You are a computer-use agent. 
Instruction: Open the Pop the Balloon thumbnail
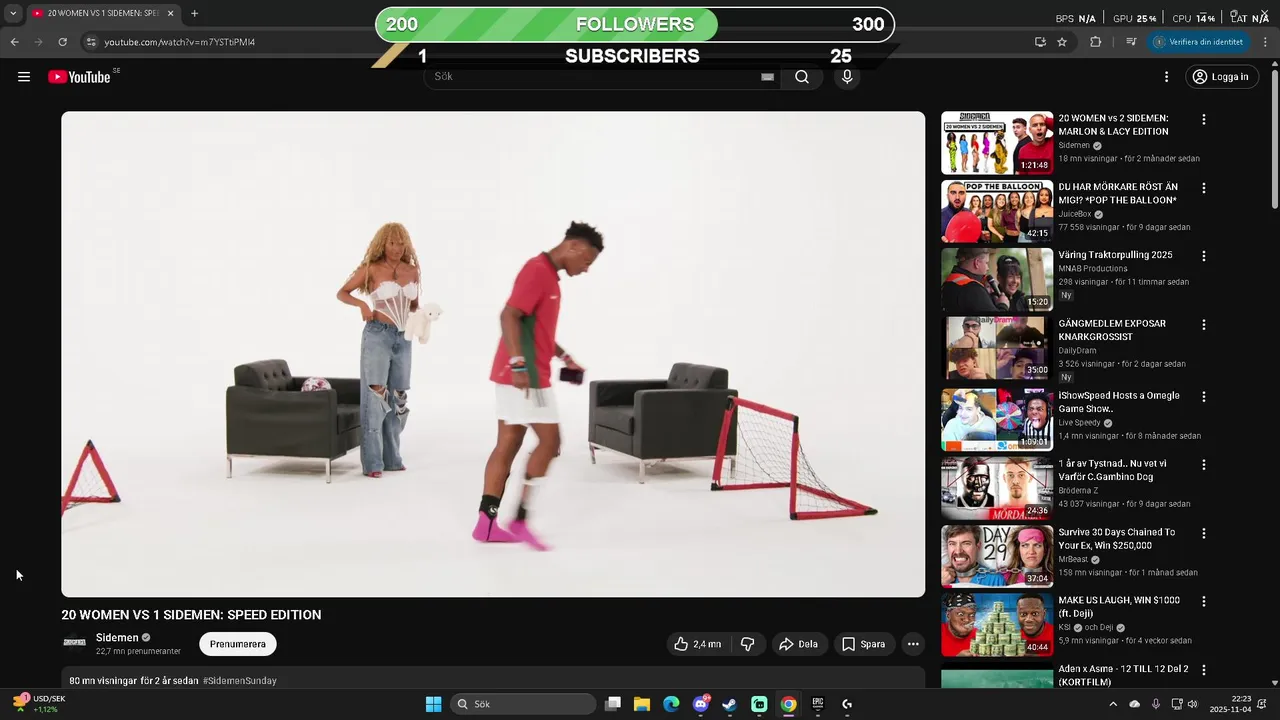[997, 211]
